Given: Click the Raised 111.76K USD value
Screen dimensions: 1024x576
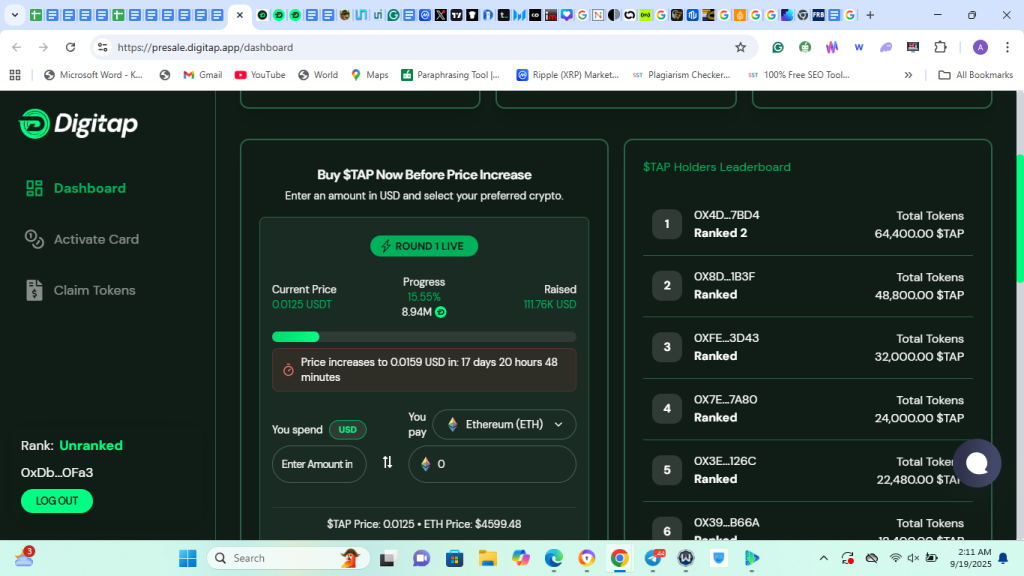Looking at the screenshot, I should coord(550,304).
